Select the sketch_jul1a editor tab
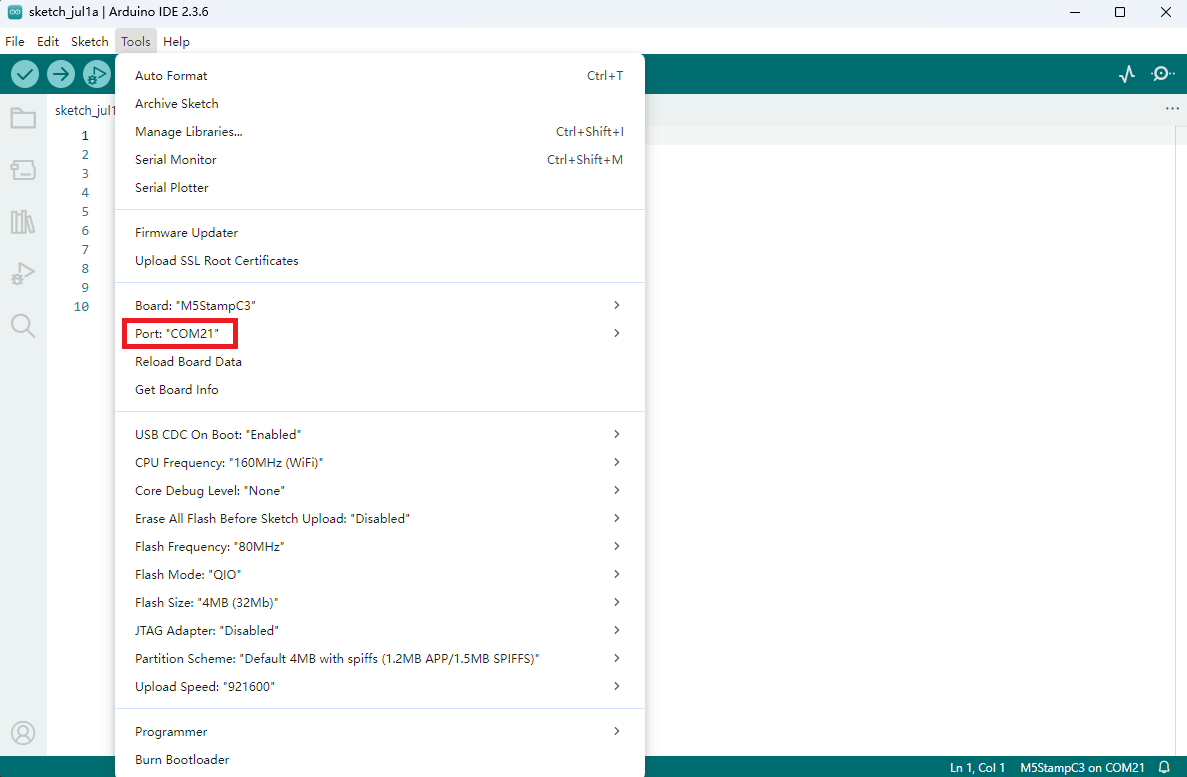This screenshot has width=1187, height=777. pos(83,110)
